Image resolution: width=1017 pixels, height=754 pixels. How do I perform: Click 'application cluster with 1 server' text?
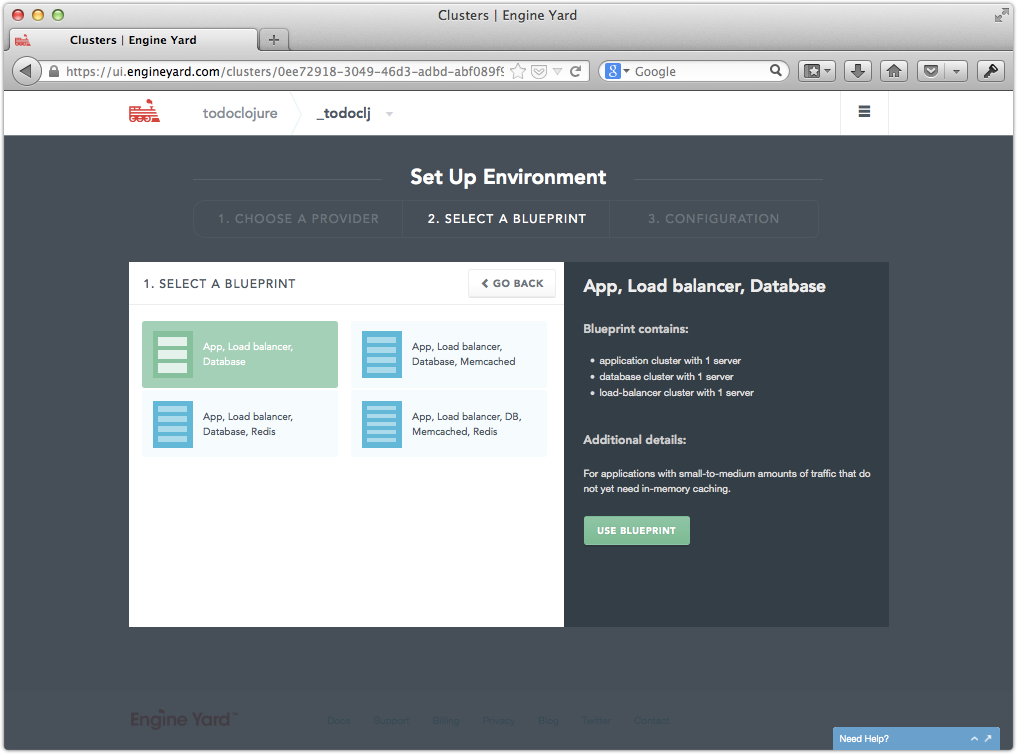(670, 360)
